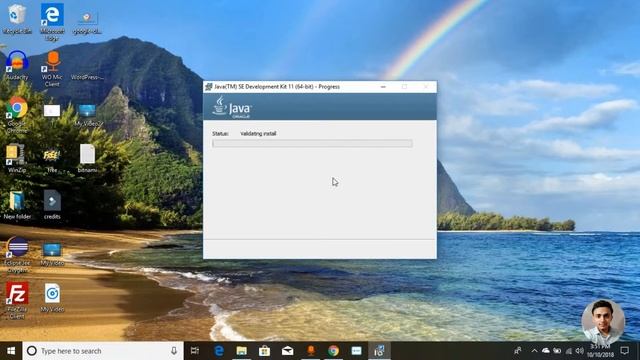
Task: Open the People icon in system tray
Action: 518,351
